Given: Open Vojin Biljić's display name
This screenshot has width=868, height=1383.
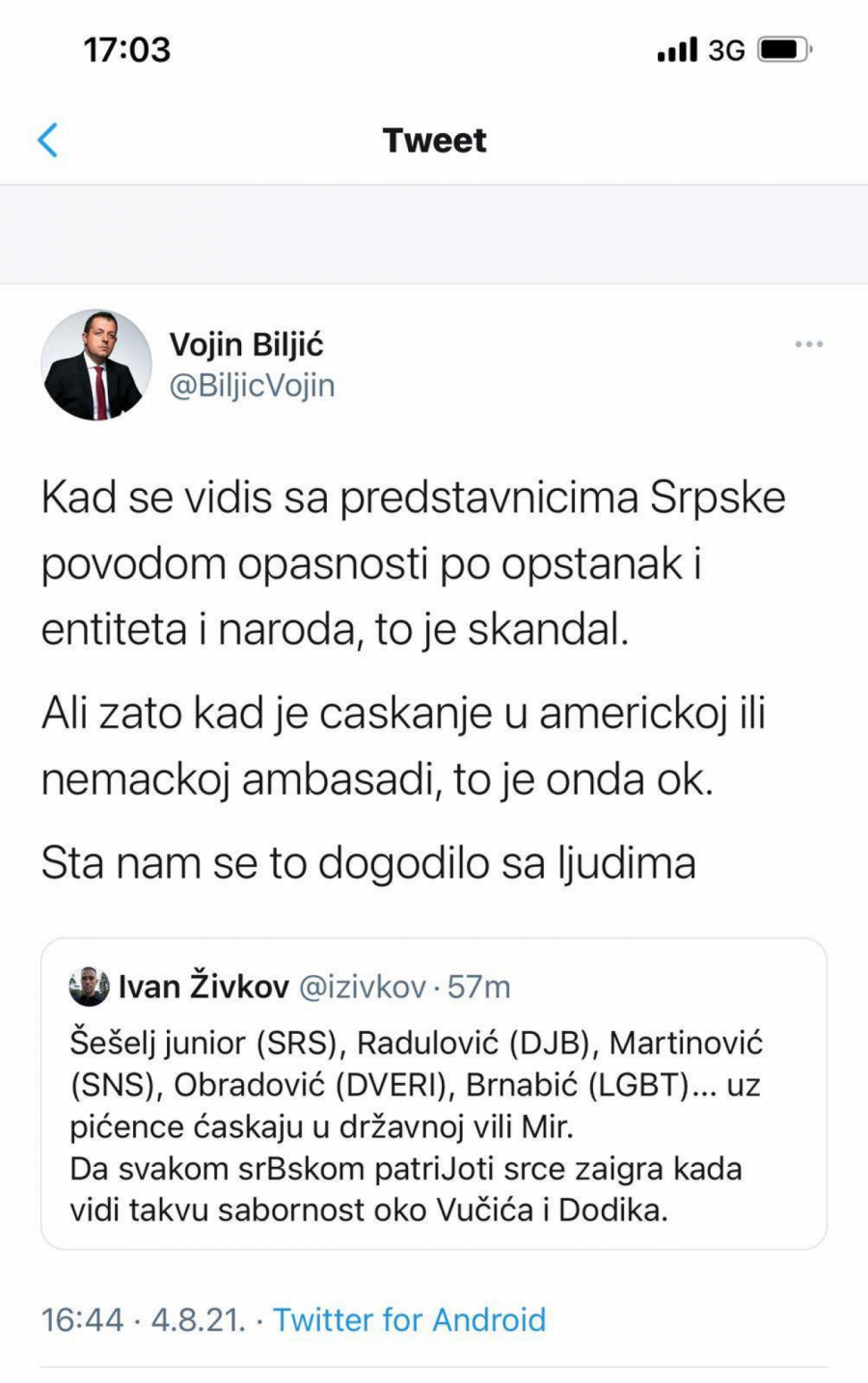Looking at the screenshot, I should point(247,344).
